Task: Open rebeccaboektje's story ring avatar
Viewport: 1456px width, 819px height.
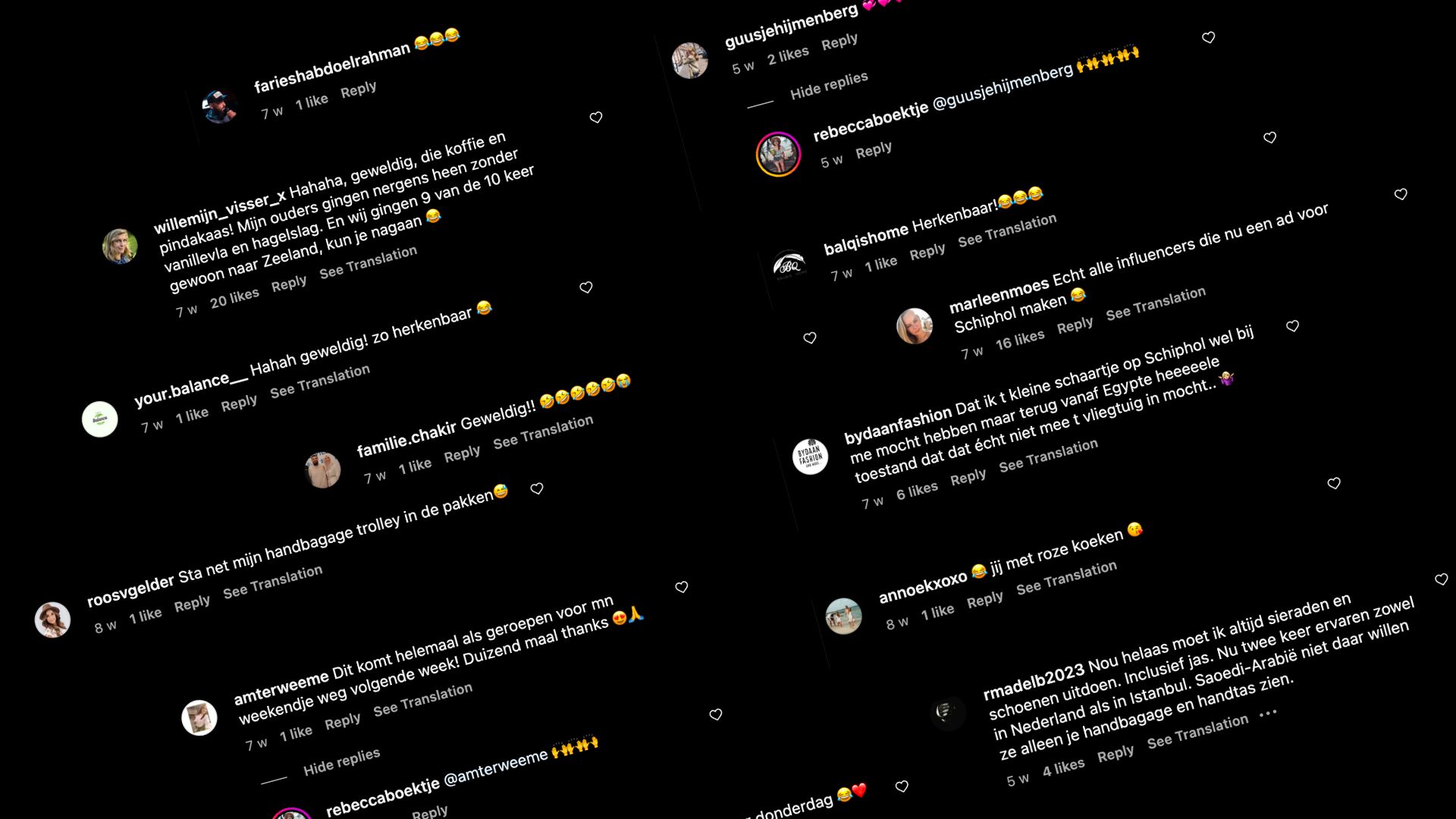Action: 778,154
